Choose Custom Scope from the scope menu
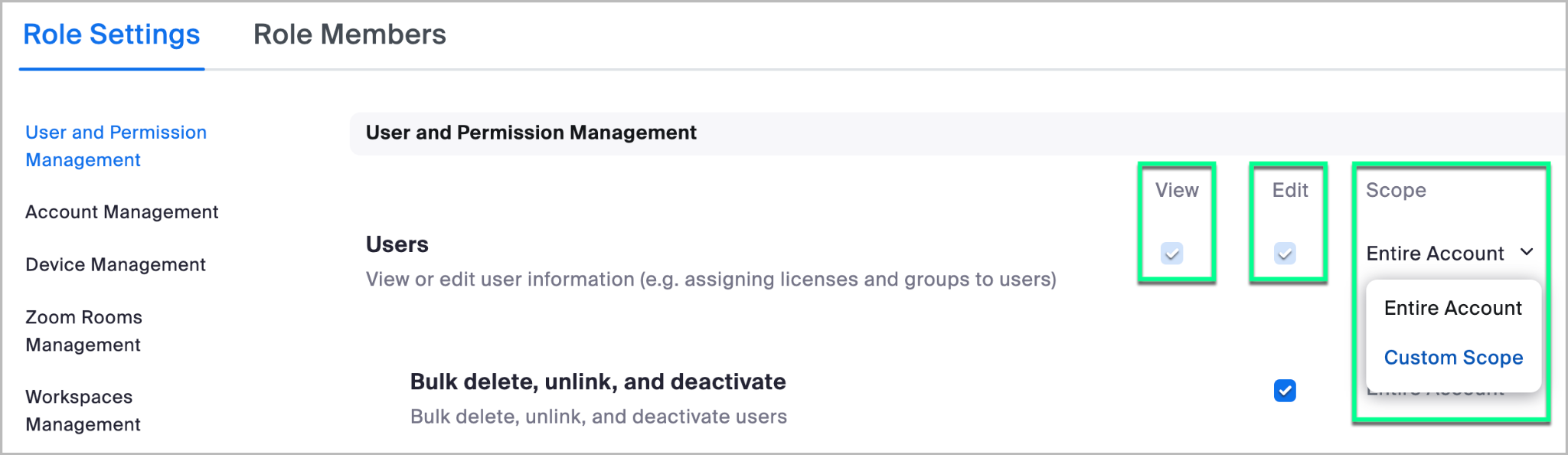The height and width of the screenshot is (455, 1568). 1453,358
